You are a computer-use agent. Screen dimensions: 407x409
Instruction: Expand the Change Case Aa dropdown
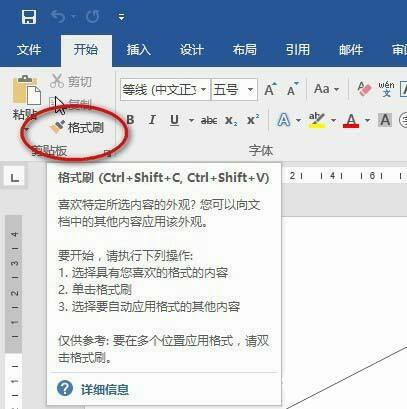click(327, 89)
